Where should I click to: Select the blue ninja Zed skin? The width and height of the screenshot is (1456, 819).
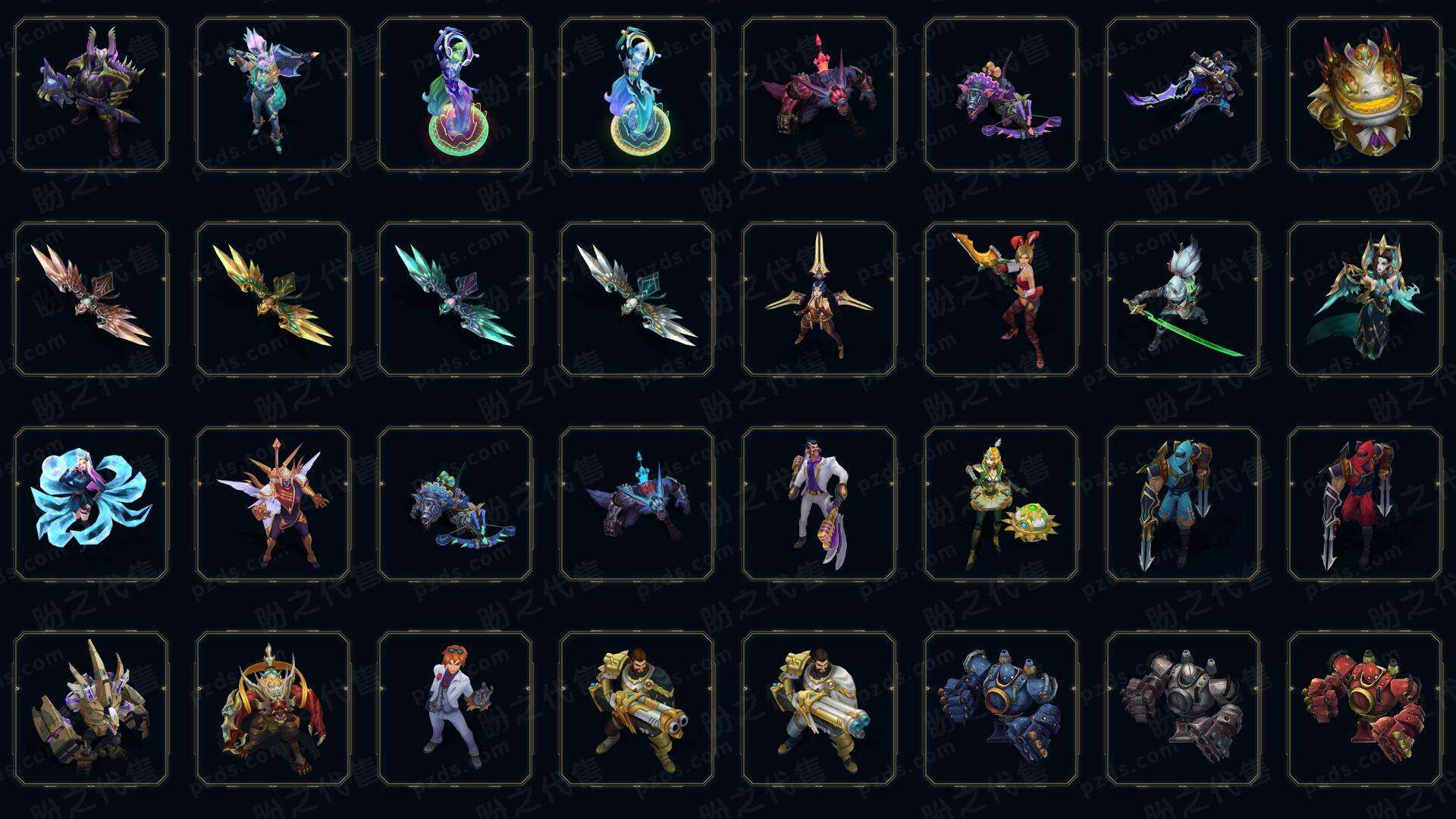click(1182, 504)
